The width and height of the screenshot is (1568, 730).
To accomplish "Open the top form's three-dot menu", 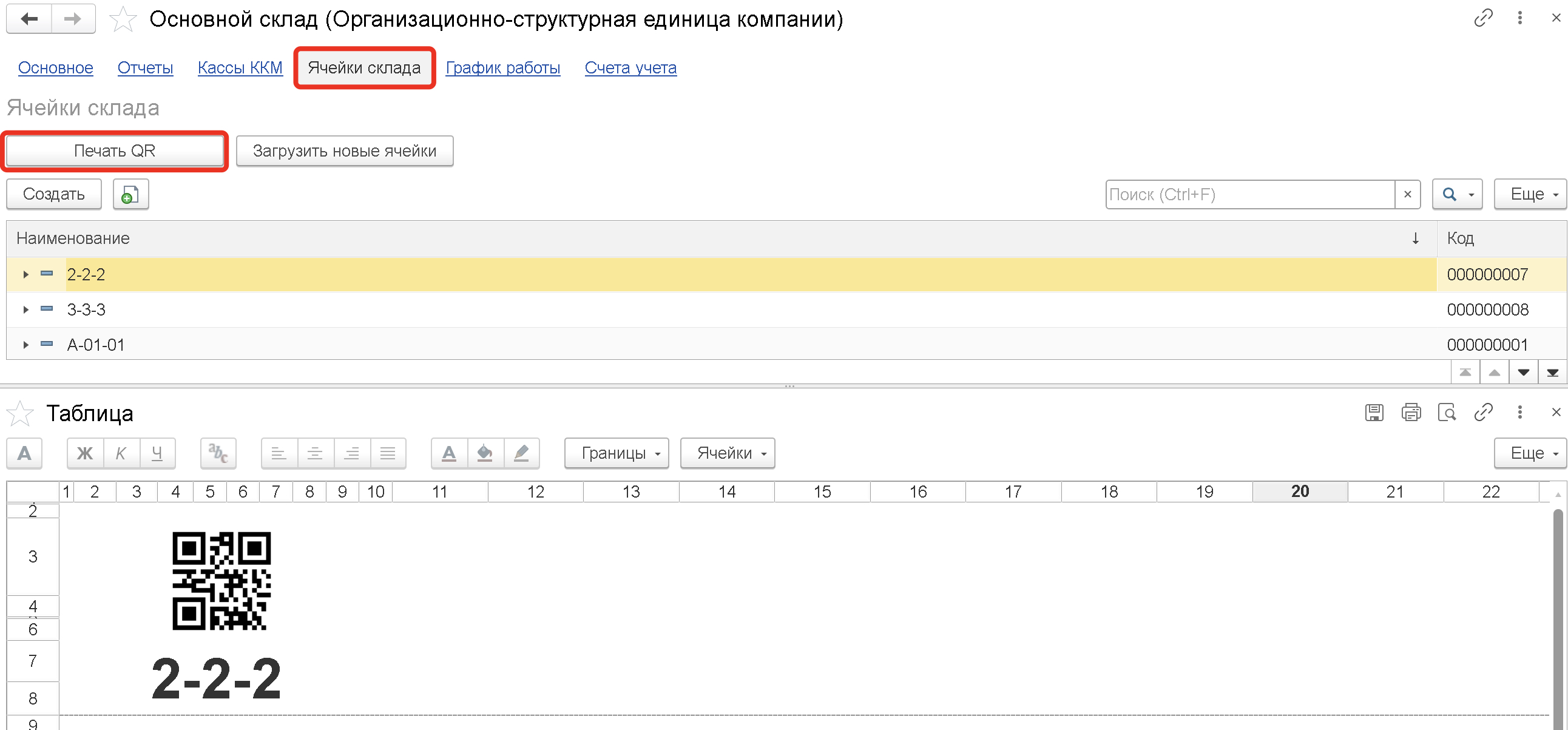I will click(x=1520, y=18).
